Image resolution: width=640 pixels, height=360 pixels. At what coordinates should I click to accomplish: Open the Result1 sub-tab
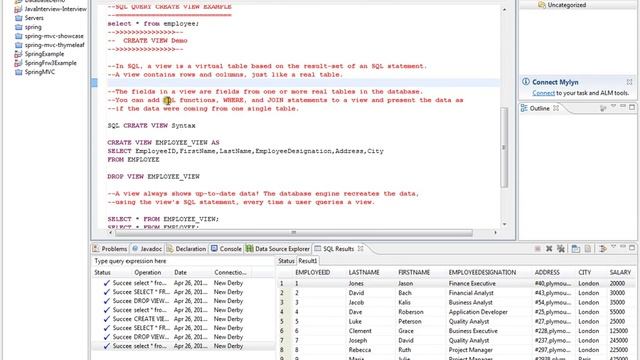pyautogui.click(x=307, y=261)
